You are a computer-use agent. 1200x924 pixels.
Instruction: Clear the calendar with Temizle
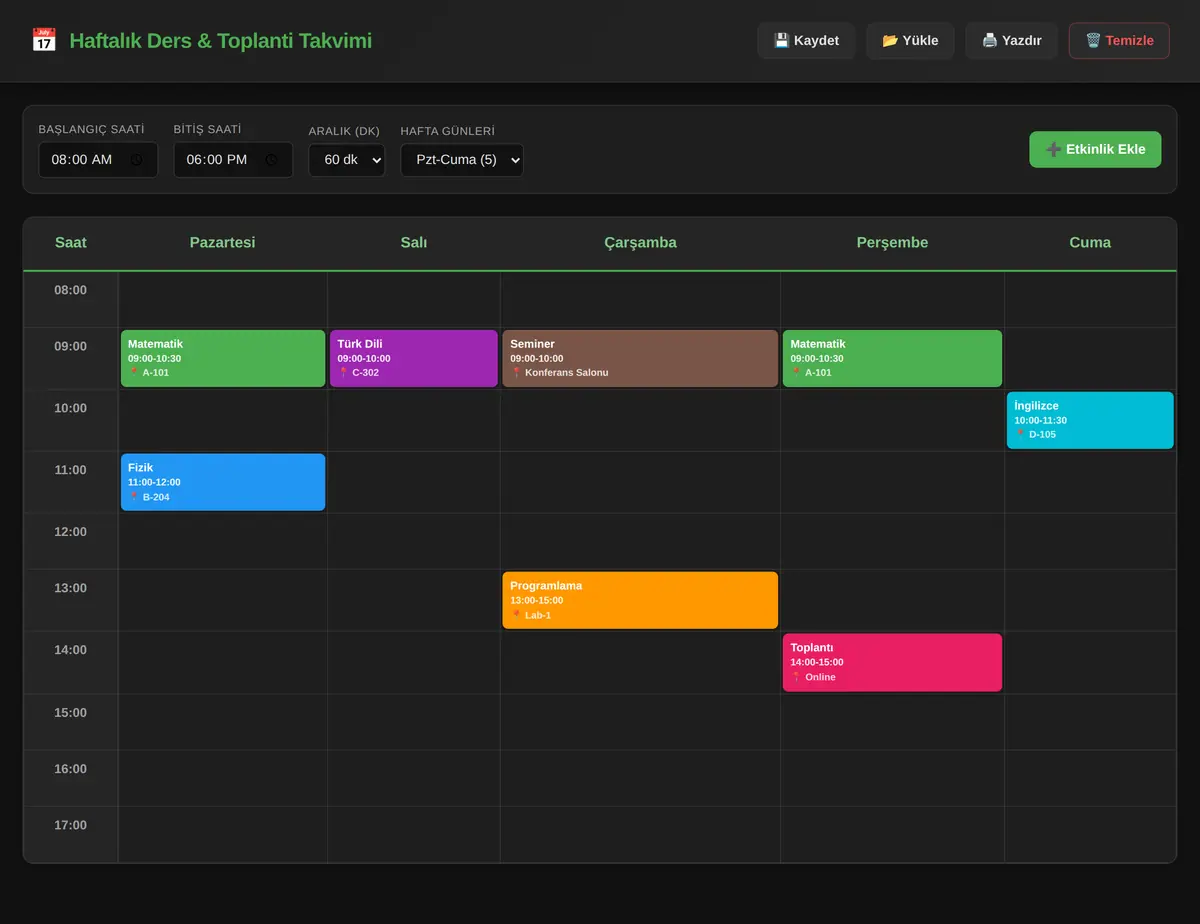click(x=1119, y=41)
